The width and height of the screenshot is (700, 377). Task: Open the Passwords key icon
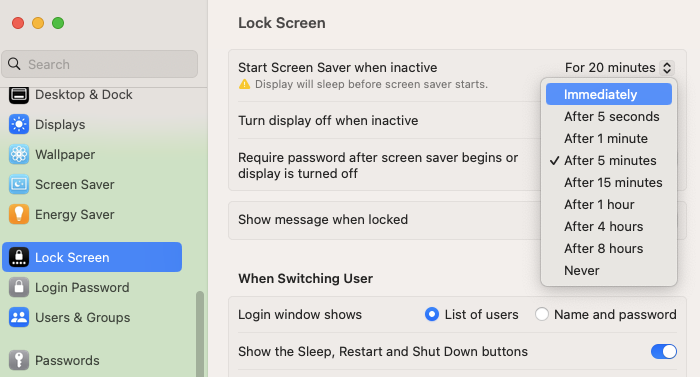coord(19,360)
